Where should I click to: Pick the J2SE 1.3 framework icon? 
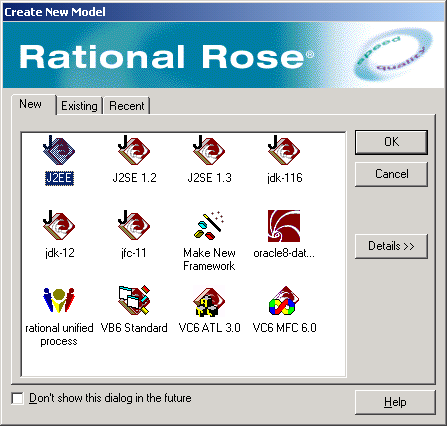[x=209, y=150]
